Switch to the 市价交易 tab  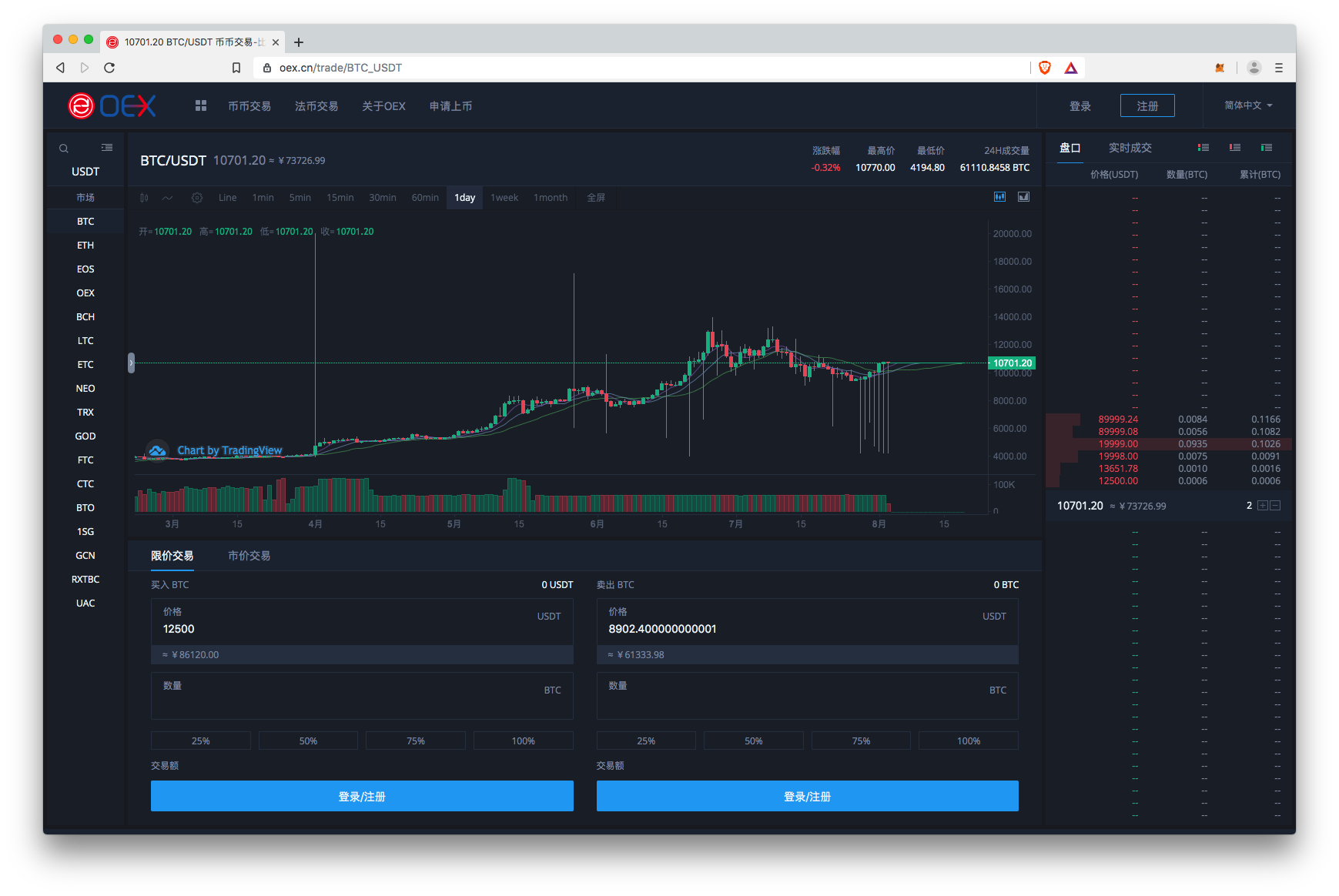click(x=249, y=556)
